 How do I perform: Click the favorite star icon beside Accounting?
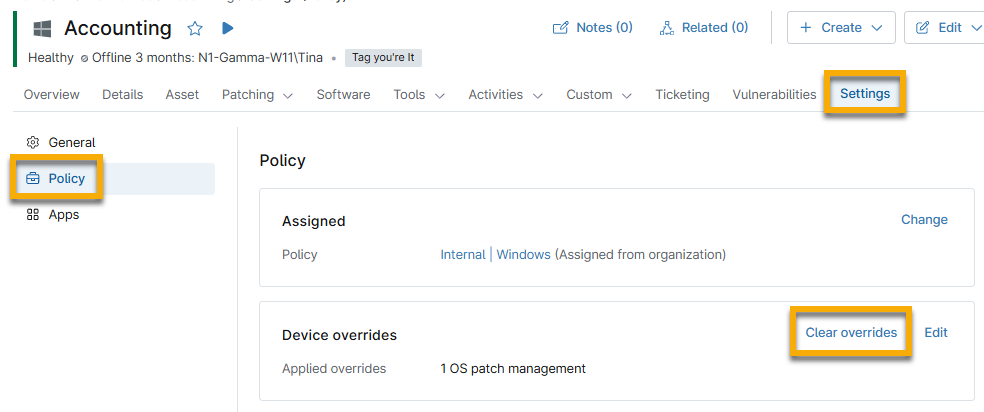[x=195, y=29]
